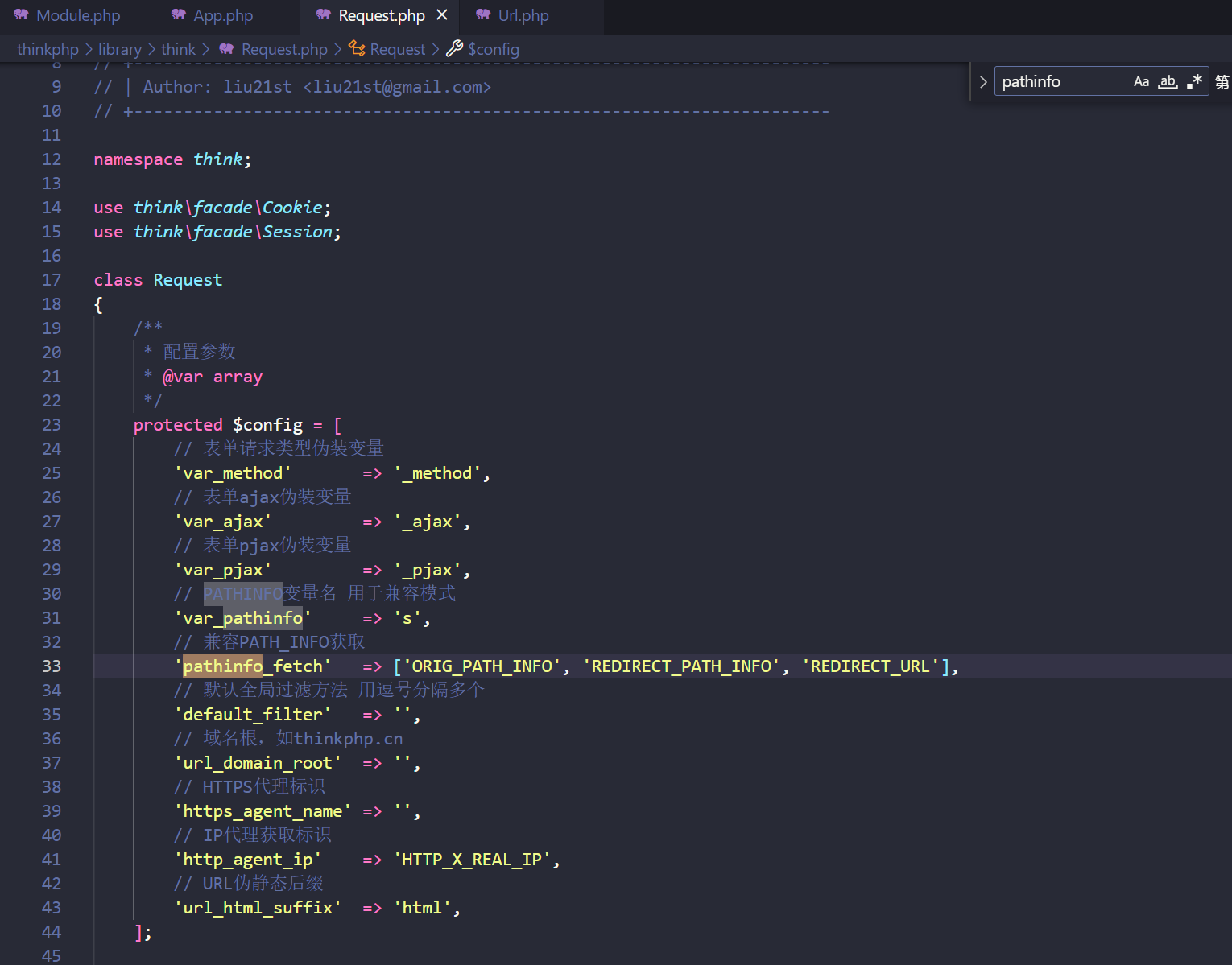Click 'default_filter' key on line 35

pos(253,715)
